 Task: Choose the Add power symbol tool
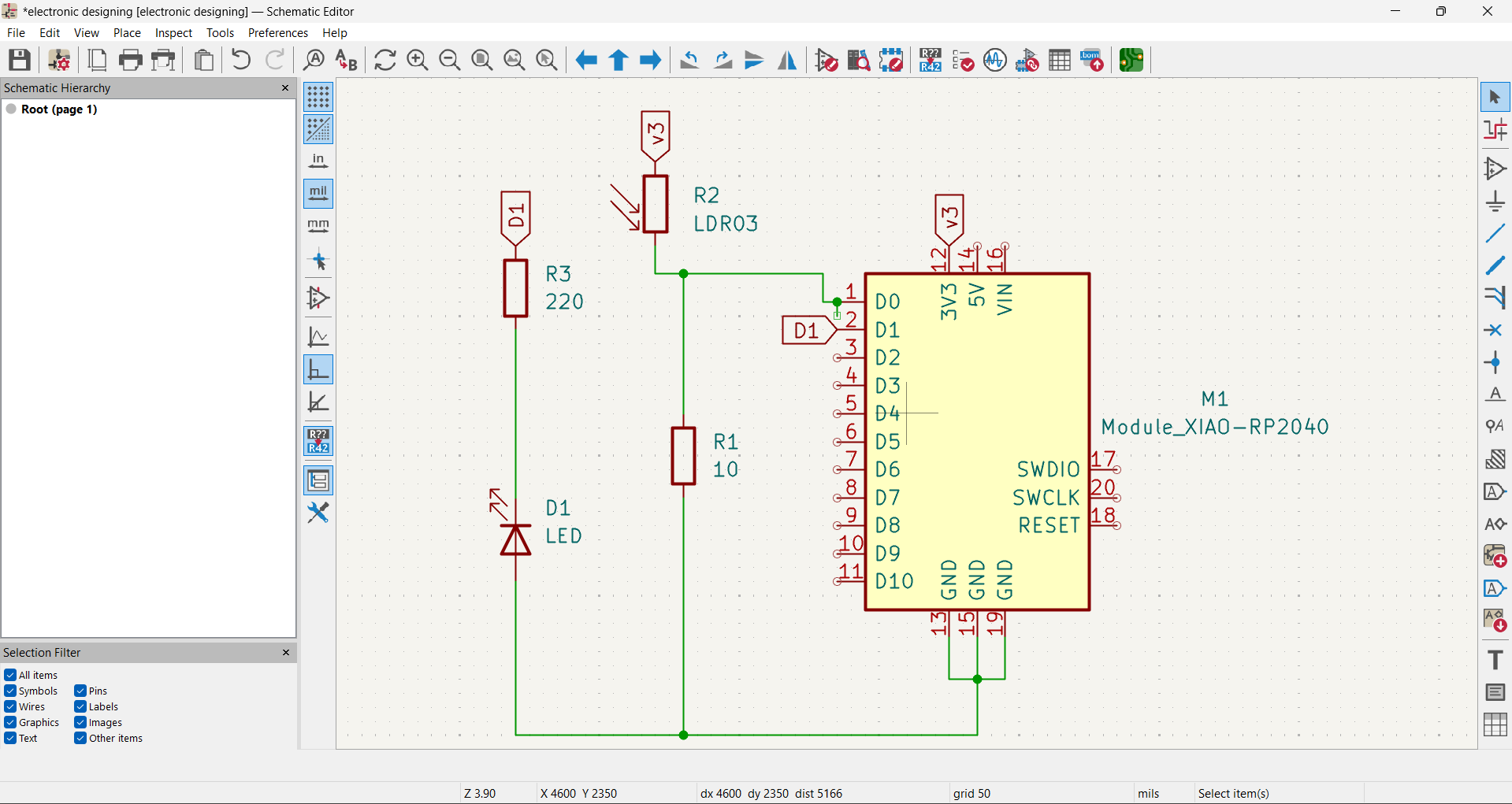pyautogui.click(x=1495, y=202)
